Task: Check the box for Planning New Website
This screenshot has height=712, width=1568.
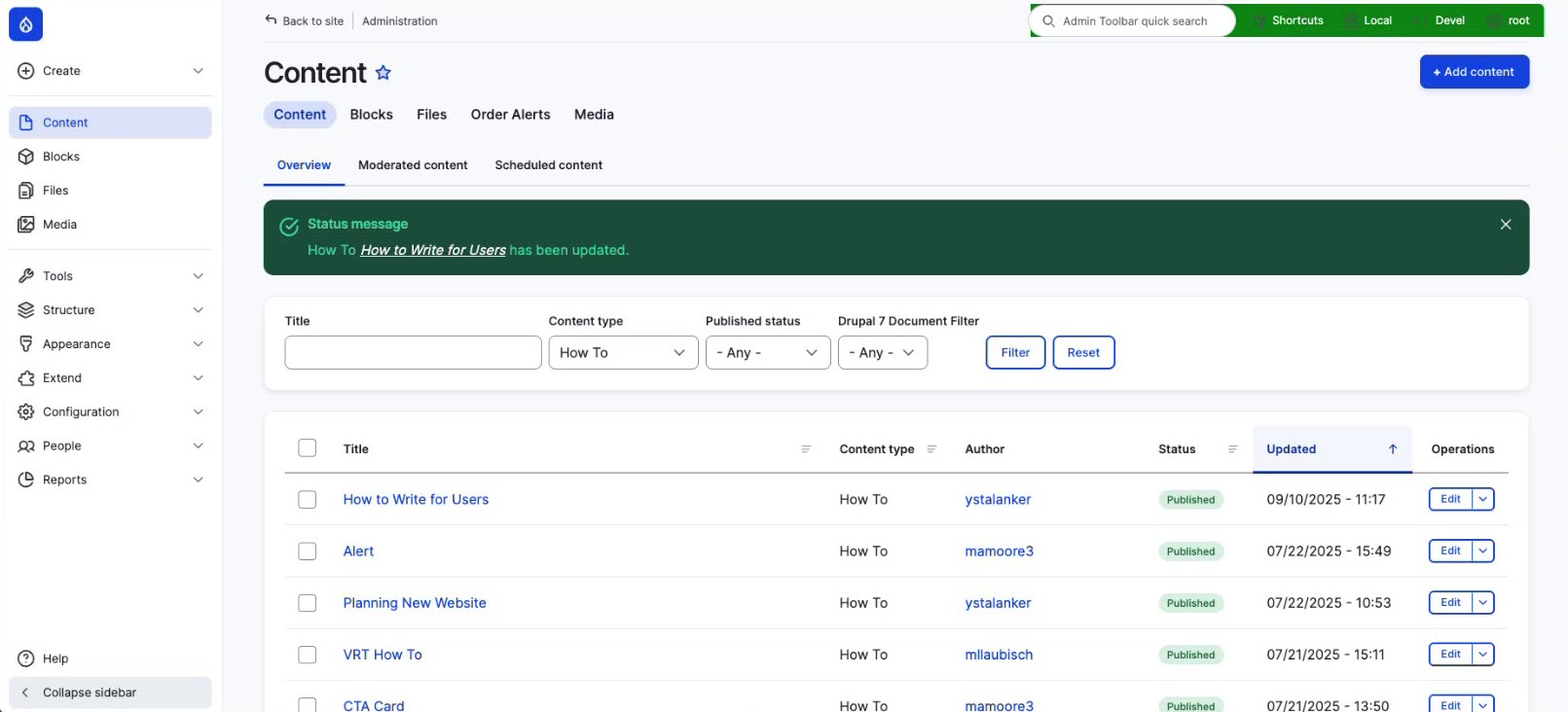Action: click(308, 603)
